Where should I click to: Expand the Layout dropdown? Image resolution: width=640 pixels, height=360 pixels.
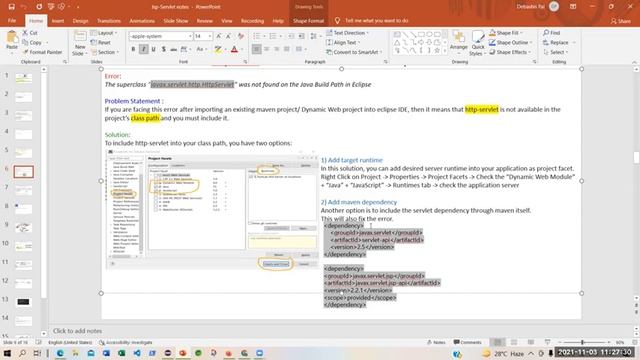[x=104, y=33]
